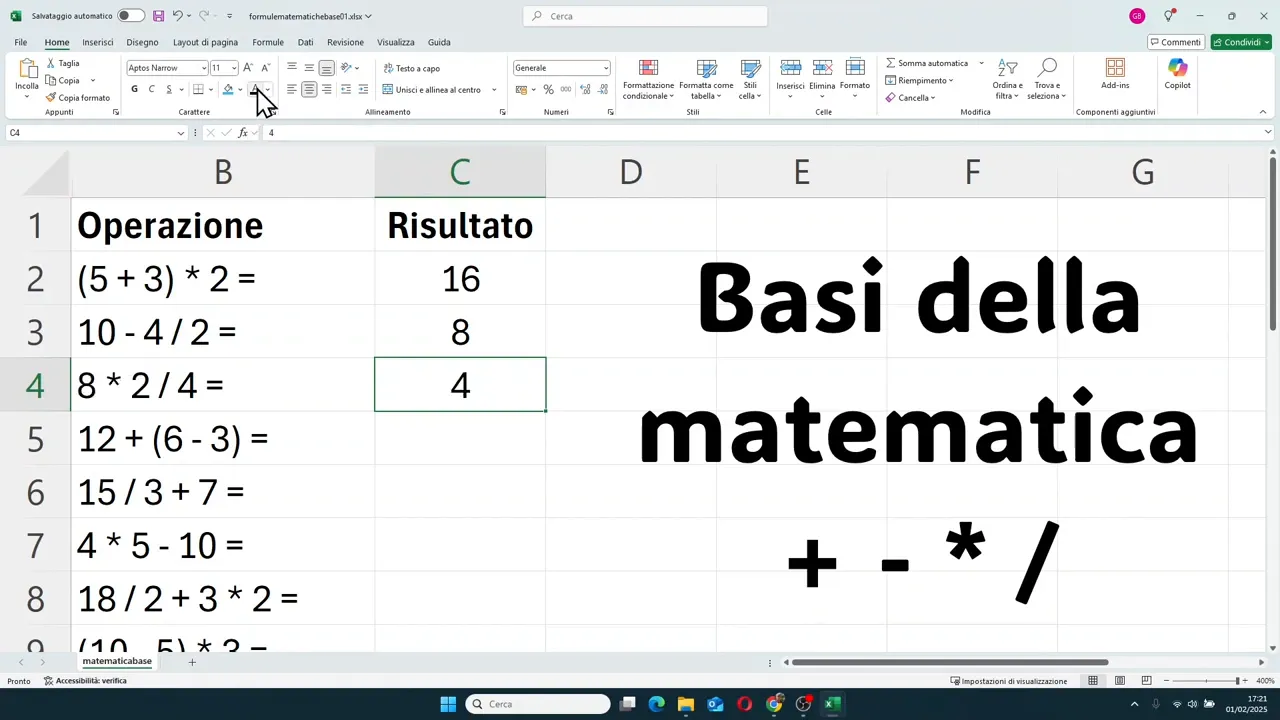Click the increase indent icon
This screenshot has height=720, width=1280.
point(363,89)
